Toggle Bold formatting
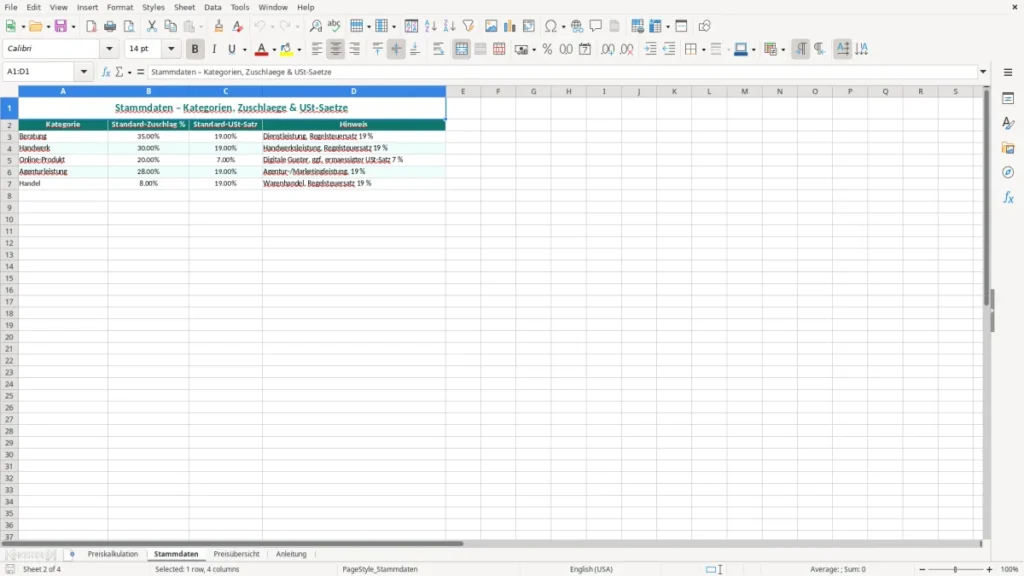This screenshot has width=1024, height=576. [195, 49]
